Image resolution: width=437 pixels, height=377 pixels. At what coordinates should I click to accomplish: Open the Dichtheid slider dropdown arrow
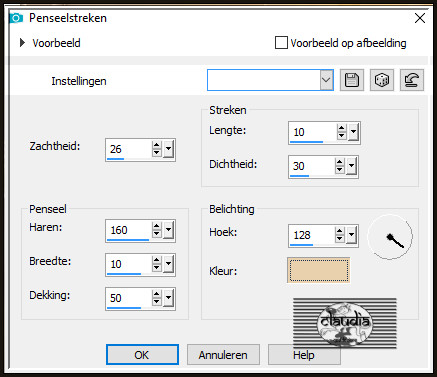coord(351,166)
